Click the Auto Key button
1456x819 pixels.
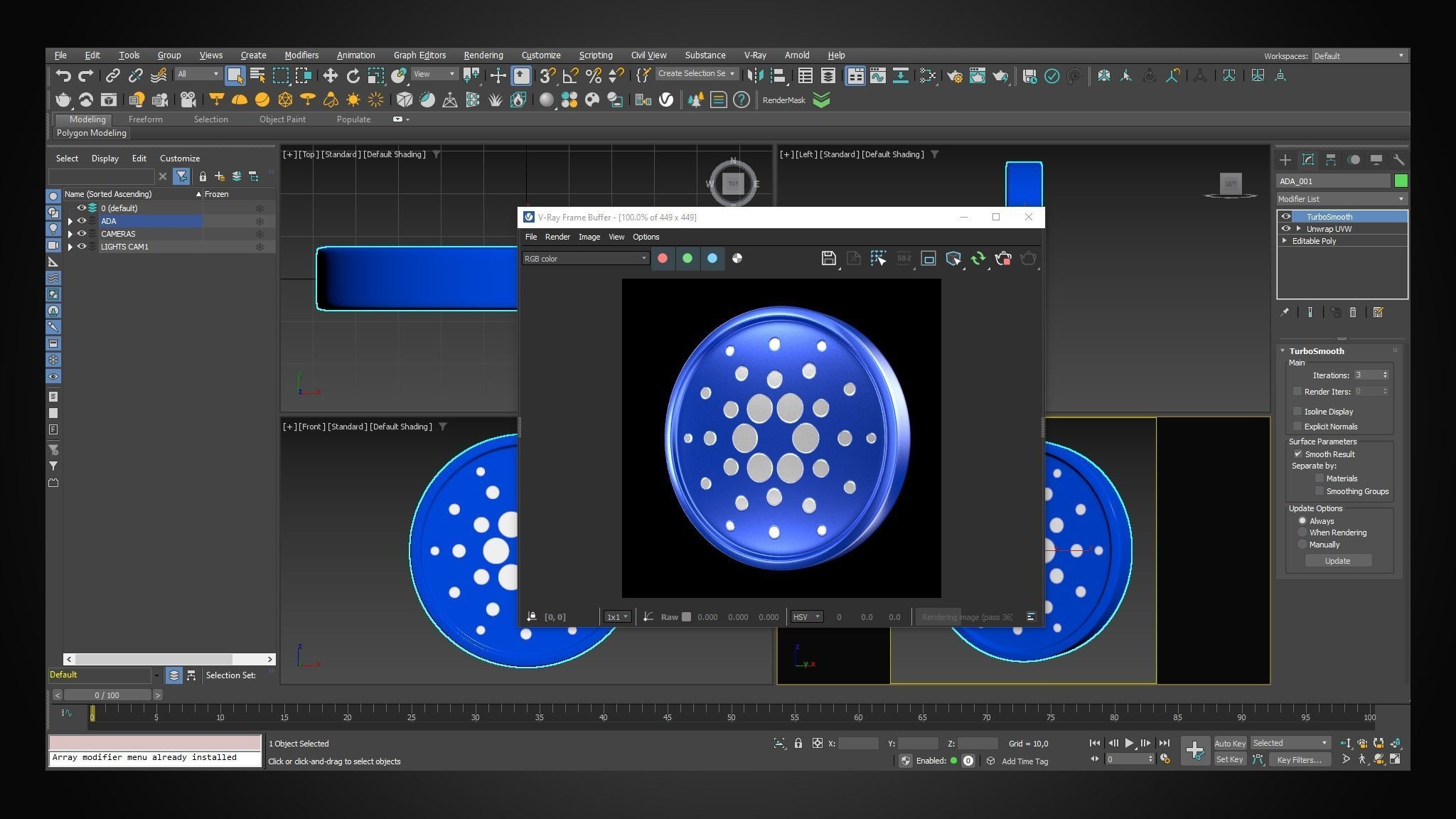click(x=1229, y=744)
